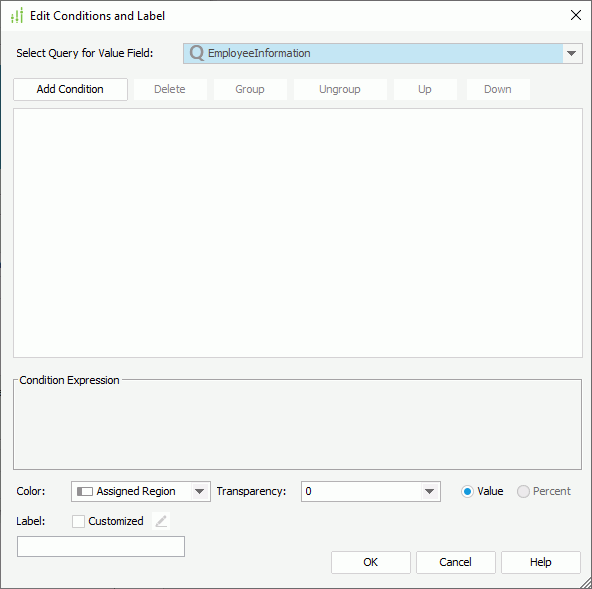592x589 pixels.
Task: Select the Percent radio button
Action: pyautogui.click(x=523, y=491)
